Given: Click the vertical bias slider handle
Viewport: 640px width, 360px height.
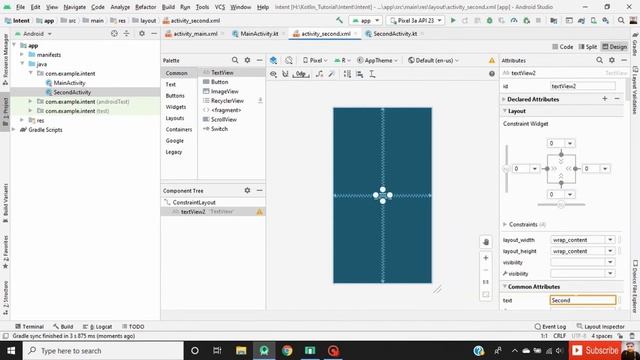Looking at the screenshot, I should pos(507,169).
